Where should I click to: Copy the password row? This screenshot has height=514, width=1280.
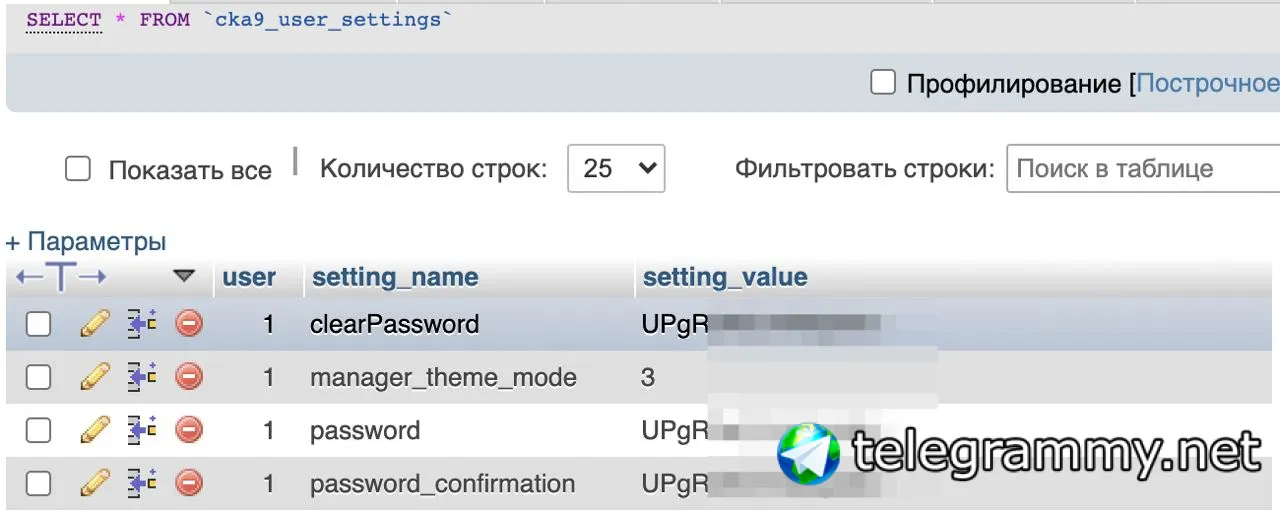142,431
